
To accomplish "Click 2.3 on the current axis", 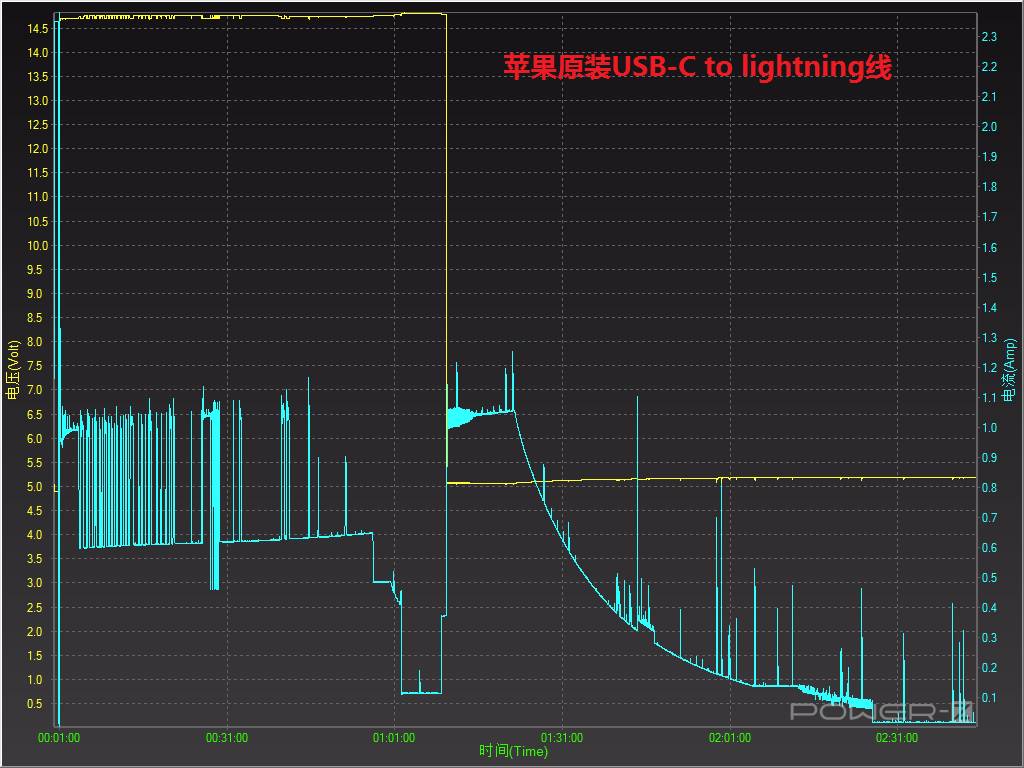I will (x=989, y=37).
